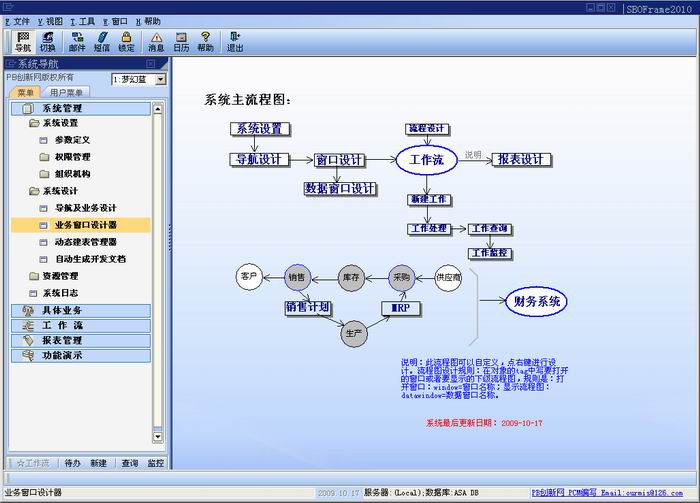The width and height of the screenshot is (700, 503).
Task: Click the 报表管理 section tag icon
Action: click(28, 341)
